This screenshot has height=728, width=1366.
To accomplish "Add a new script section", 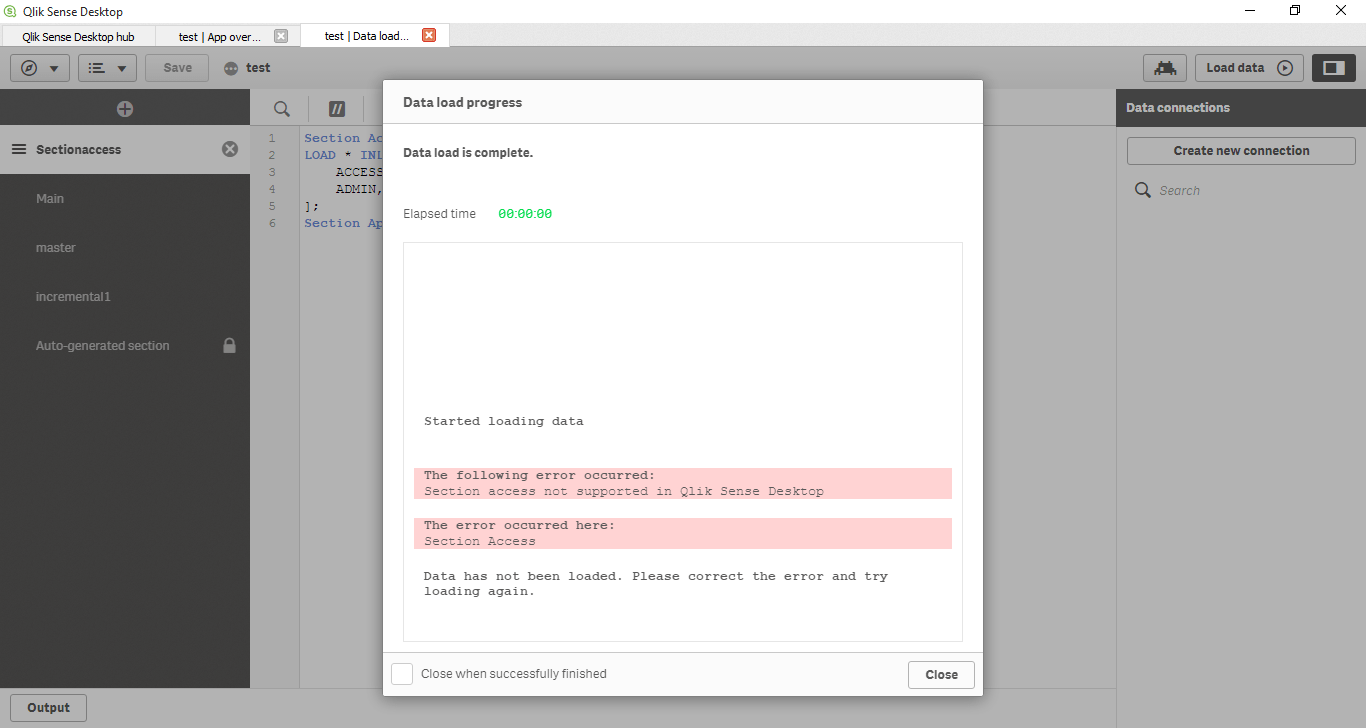I will click(125, 109).
